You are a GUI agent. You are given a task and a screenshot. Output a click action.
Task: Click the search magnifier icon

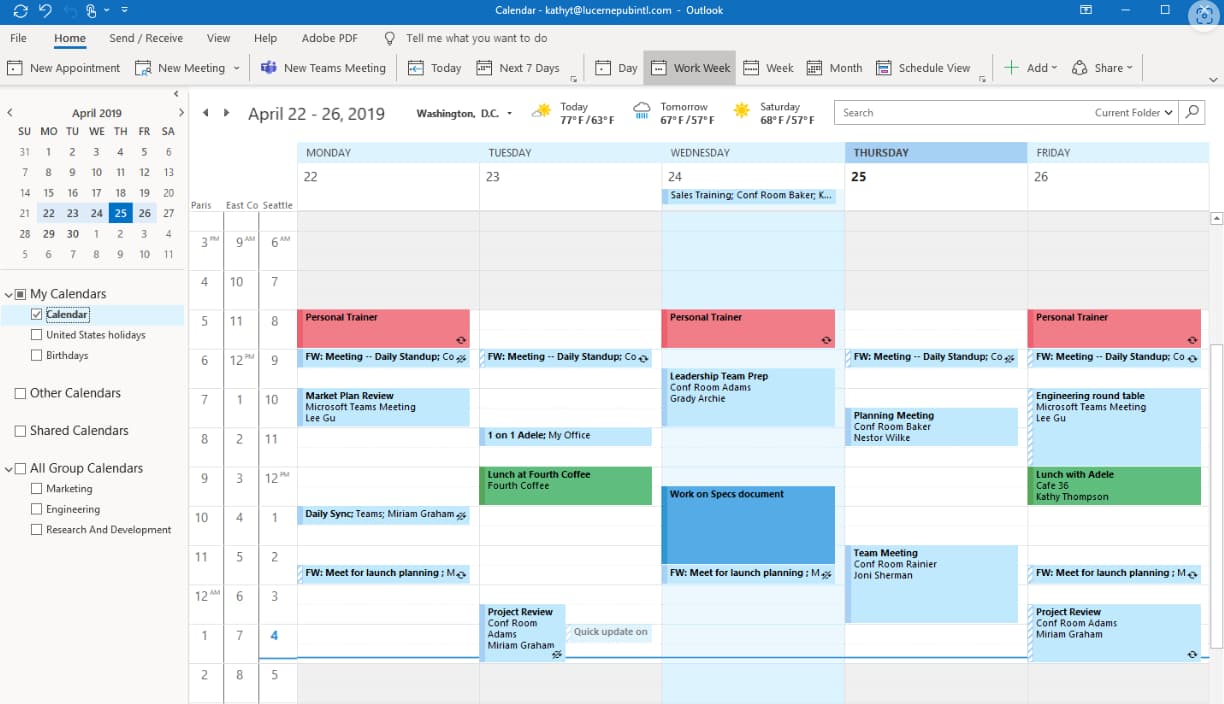pos(1191,113)
